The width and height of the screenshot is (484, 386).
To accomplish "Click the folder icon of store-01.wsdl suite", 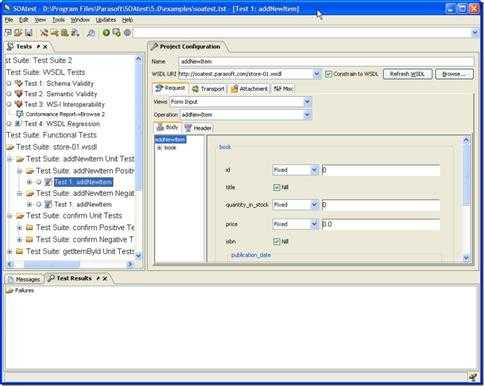I will click(x=10, y=147).
